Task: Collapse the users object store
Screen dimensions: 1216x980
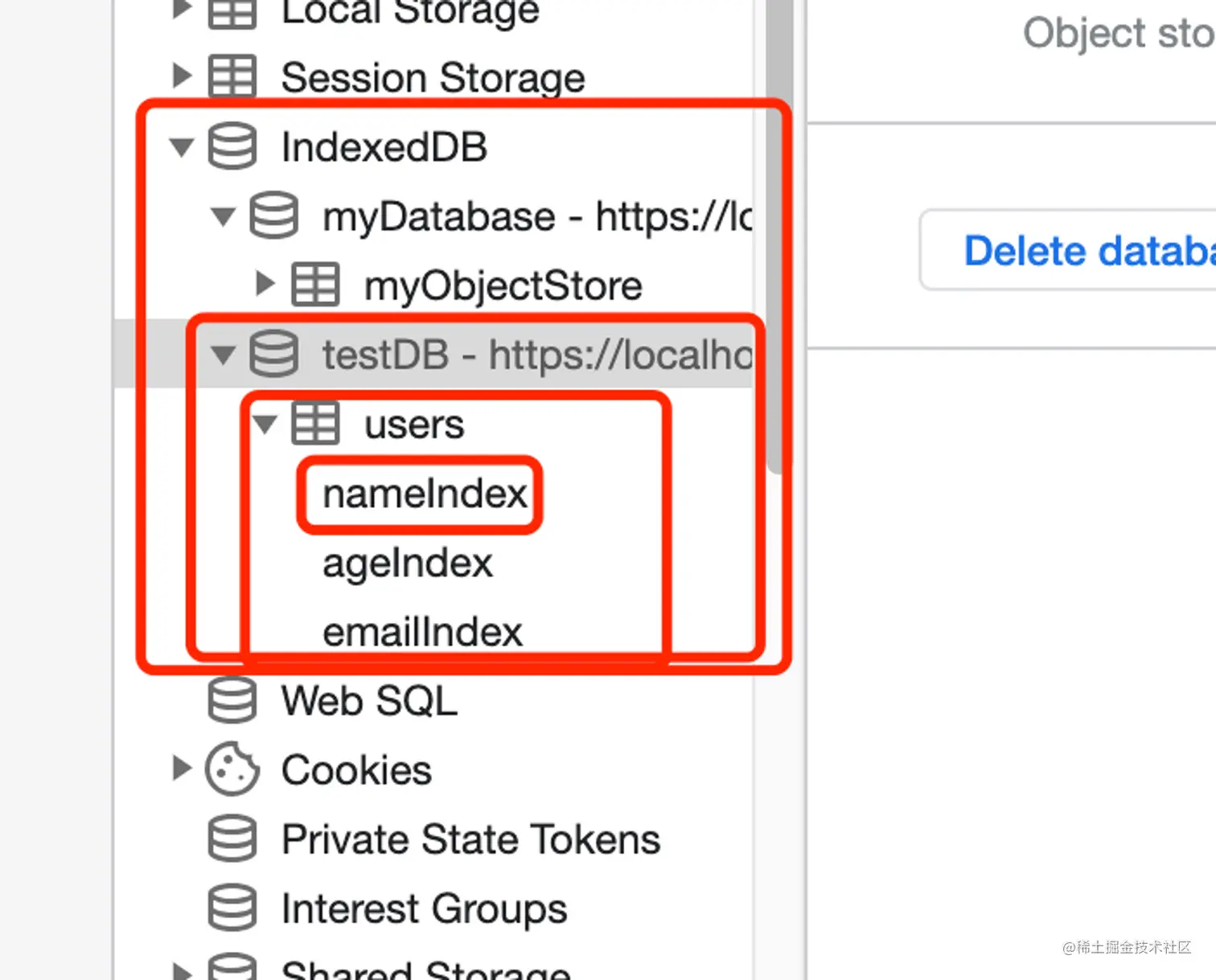Action: [265, 424]
